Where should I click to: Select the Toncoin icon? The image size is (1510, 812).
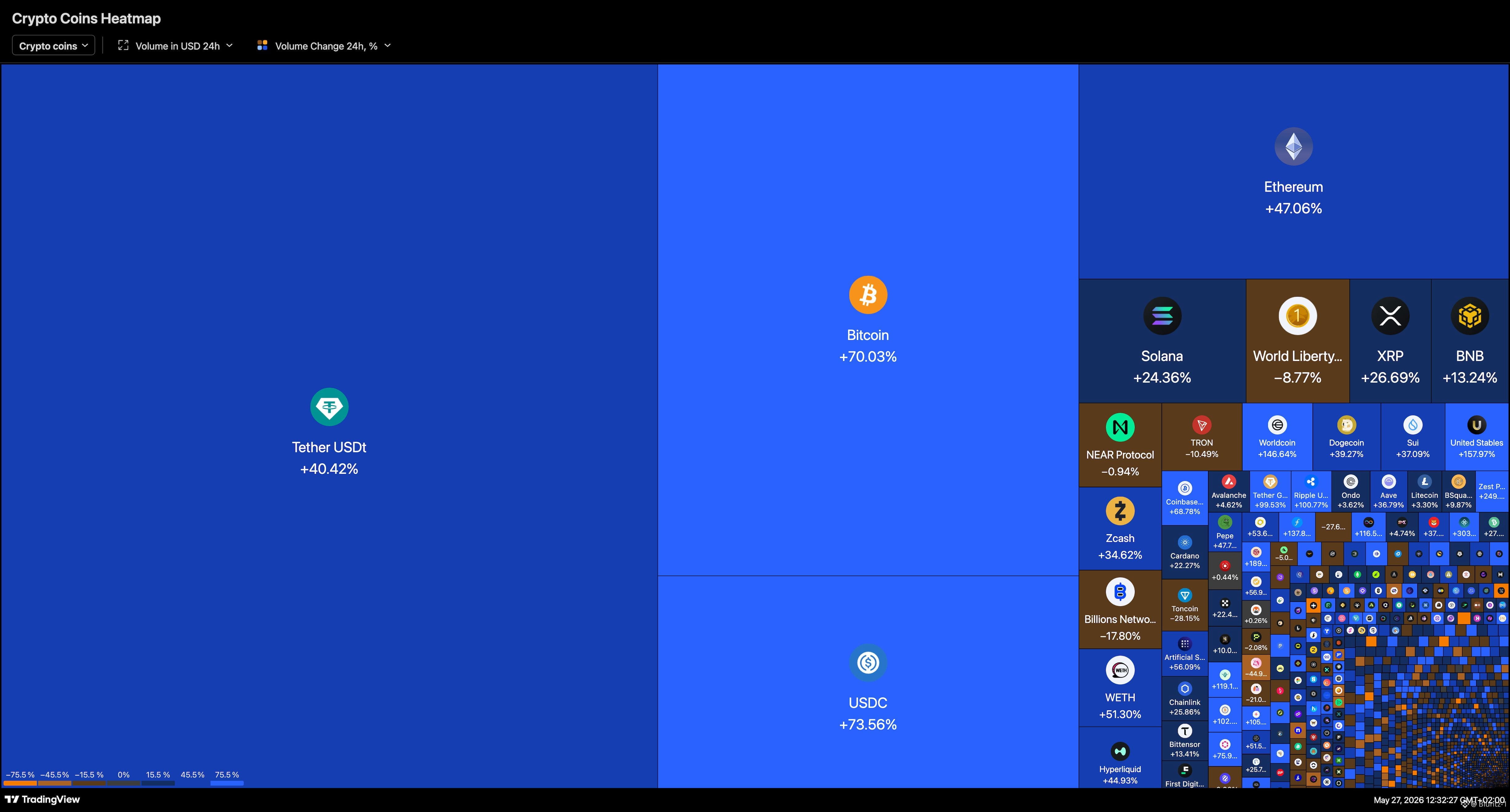click(1185, 595)
